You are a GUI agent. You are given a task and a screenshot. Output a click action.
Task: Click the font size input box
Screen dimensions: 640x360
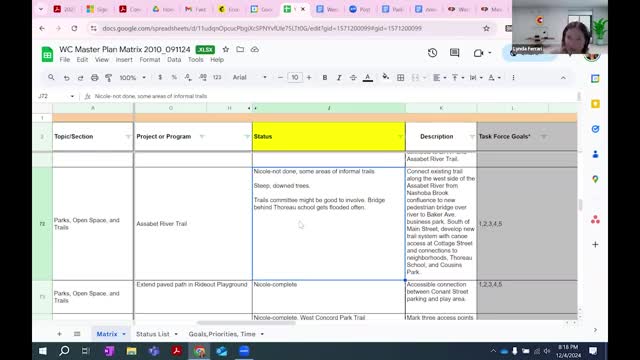295,78
